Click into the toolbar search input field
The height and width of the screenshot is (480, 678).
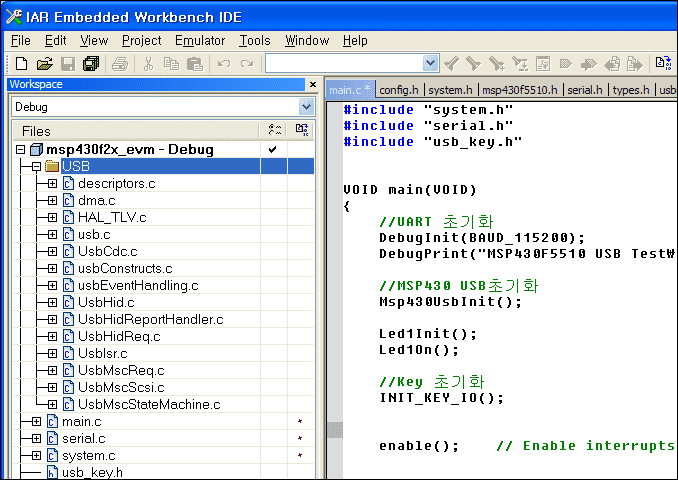click(x=344, y=64)
